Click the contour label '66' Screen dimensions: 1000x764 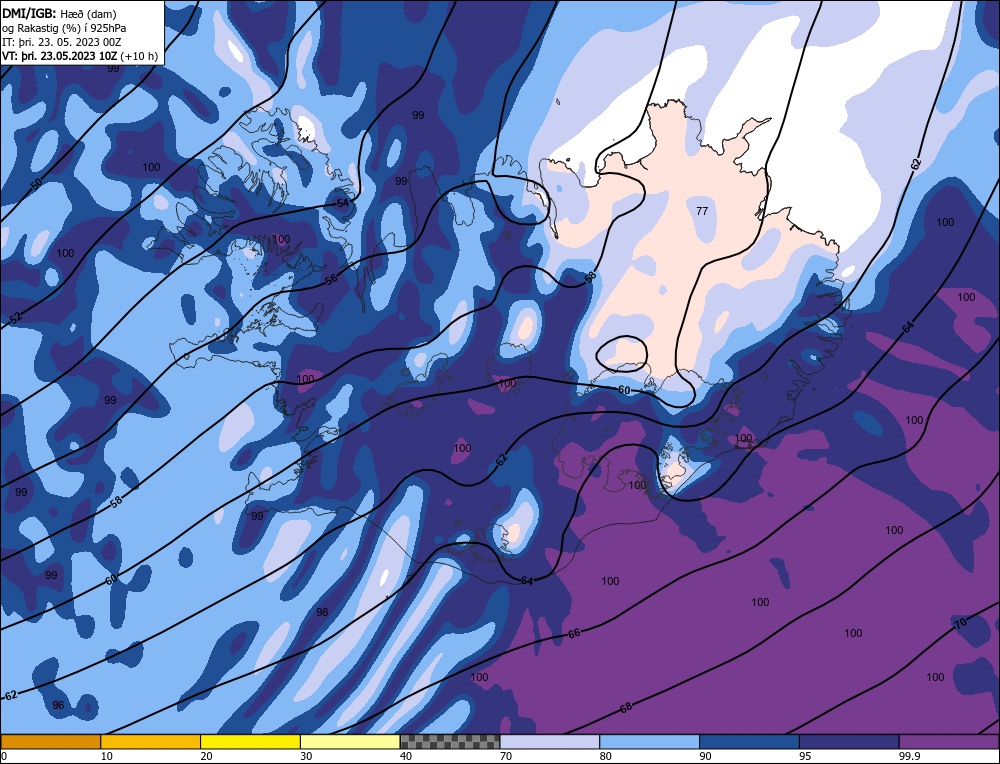574,633
